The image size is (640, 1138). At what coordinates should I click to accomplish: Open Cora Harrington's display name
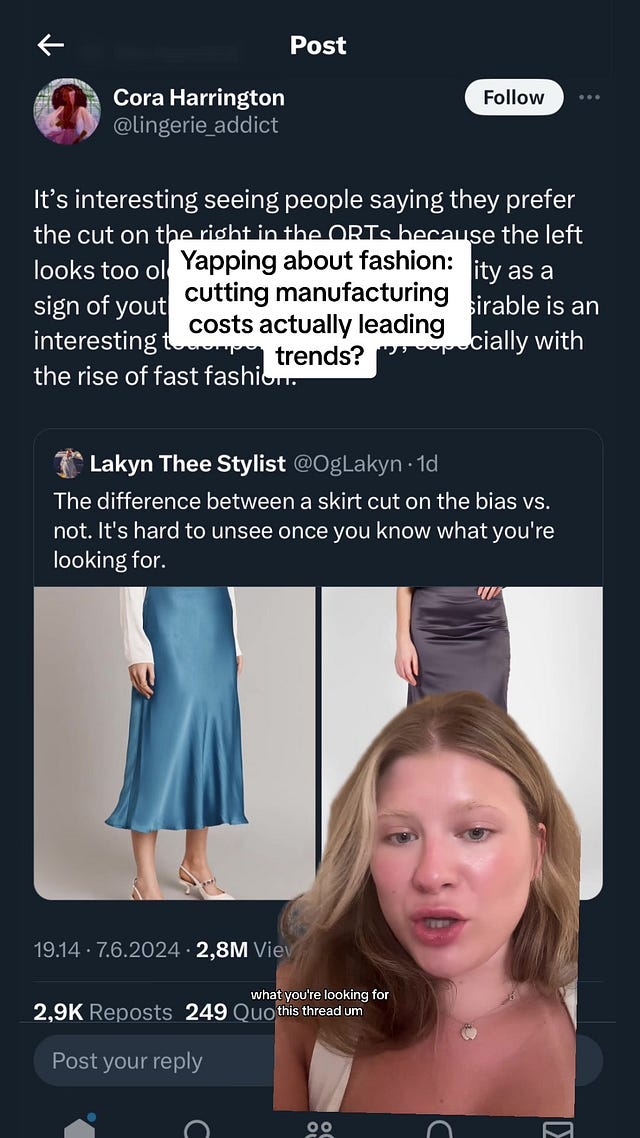pyautogui.click(x=198, y=97)
